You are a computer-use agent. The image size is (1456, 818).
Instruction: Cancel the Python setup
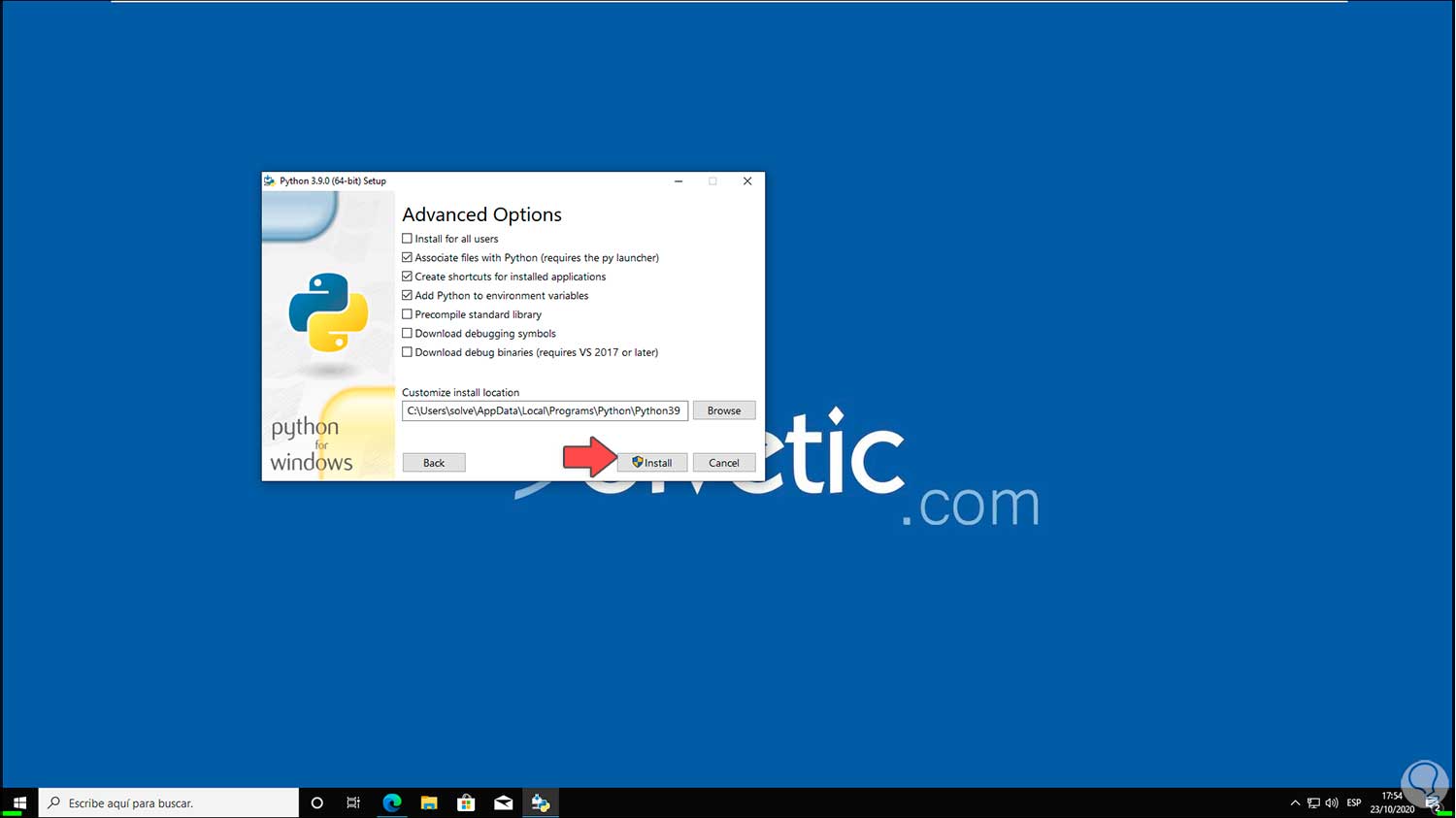point(724,463)
